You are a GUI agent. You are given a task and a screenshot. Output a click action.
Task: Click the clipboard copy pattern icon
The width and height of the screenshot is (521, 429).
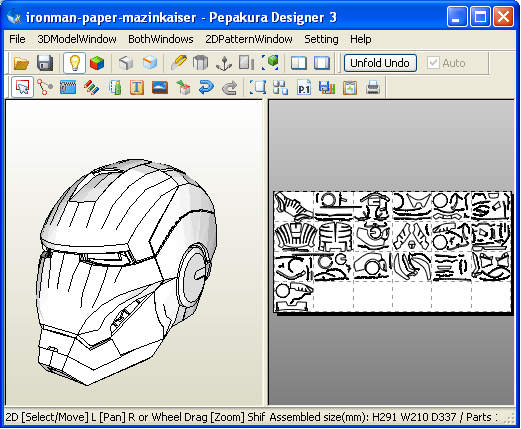350,88
